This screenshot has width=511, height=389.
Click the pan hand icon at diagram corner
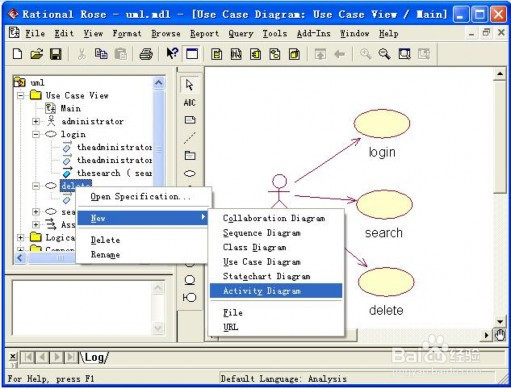(x=500, y=335)
